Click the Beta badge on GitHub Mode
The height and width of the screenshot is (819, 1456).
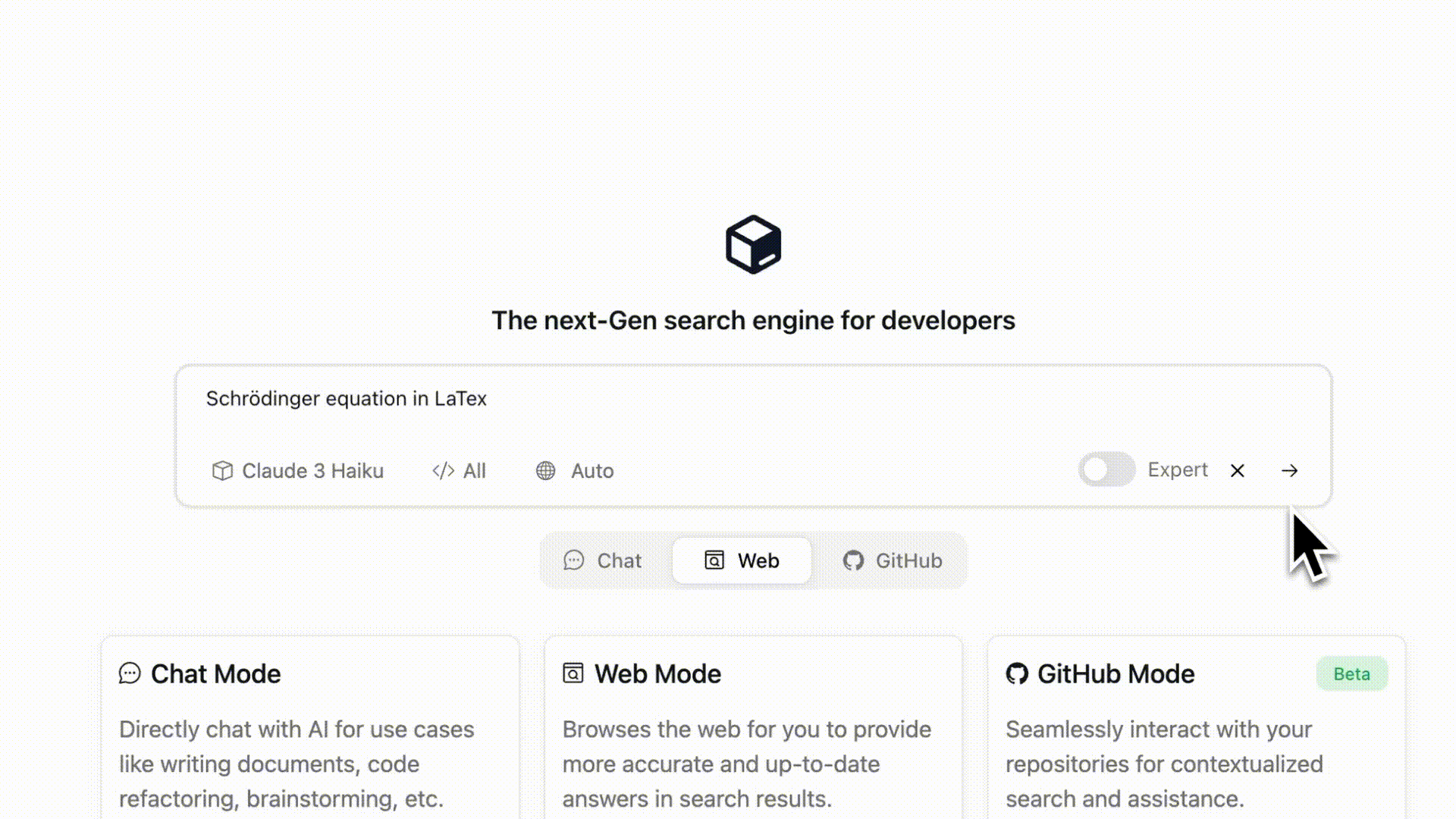click(1351, 674)
